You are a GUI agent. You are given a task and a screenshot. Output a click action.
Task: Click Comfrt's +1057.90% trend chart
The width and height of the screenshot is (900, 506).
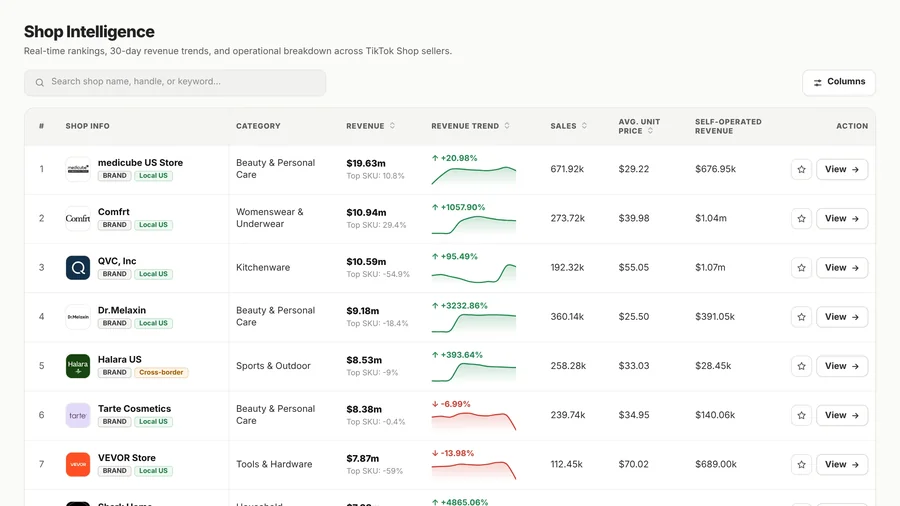pyautogui.click(x=474, y=224)
